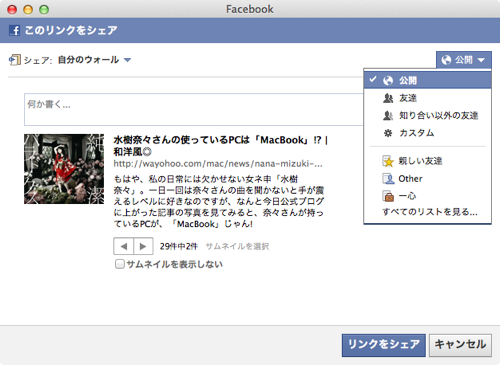Pick the 親しい友達 list
This screenshot has height=365, width=500.
(x=428, y=161)
